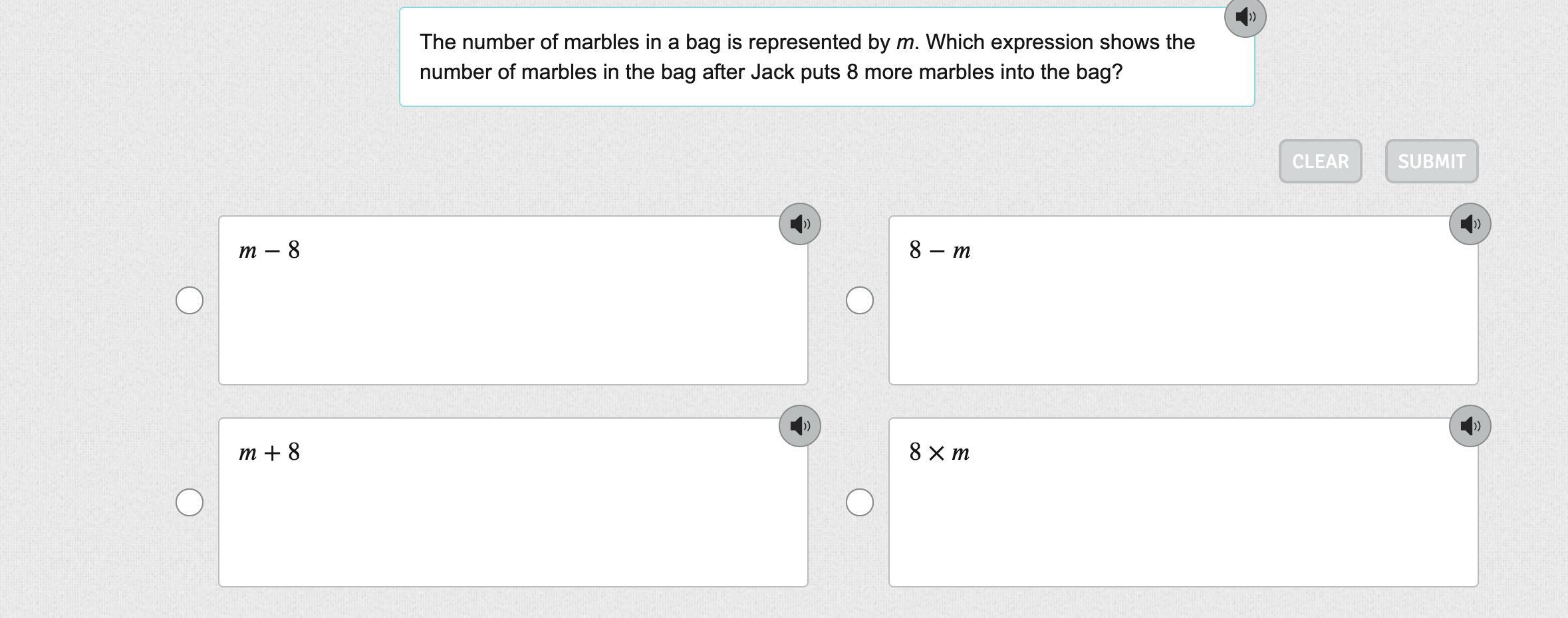
Task: Click the m − 8 expression text
Action: [269, 251]
